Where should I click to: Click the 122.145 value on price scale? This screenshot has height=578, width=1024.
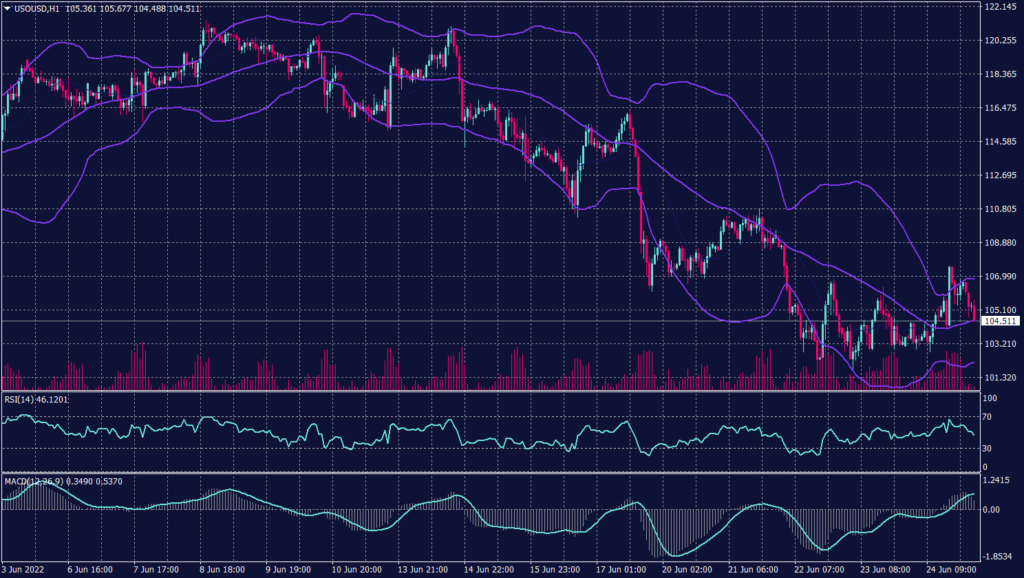[1001, 7]
